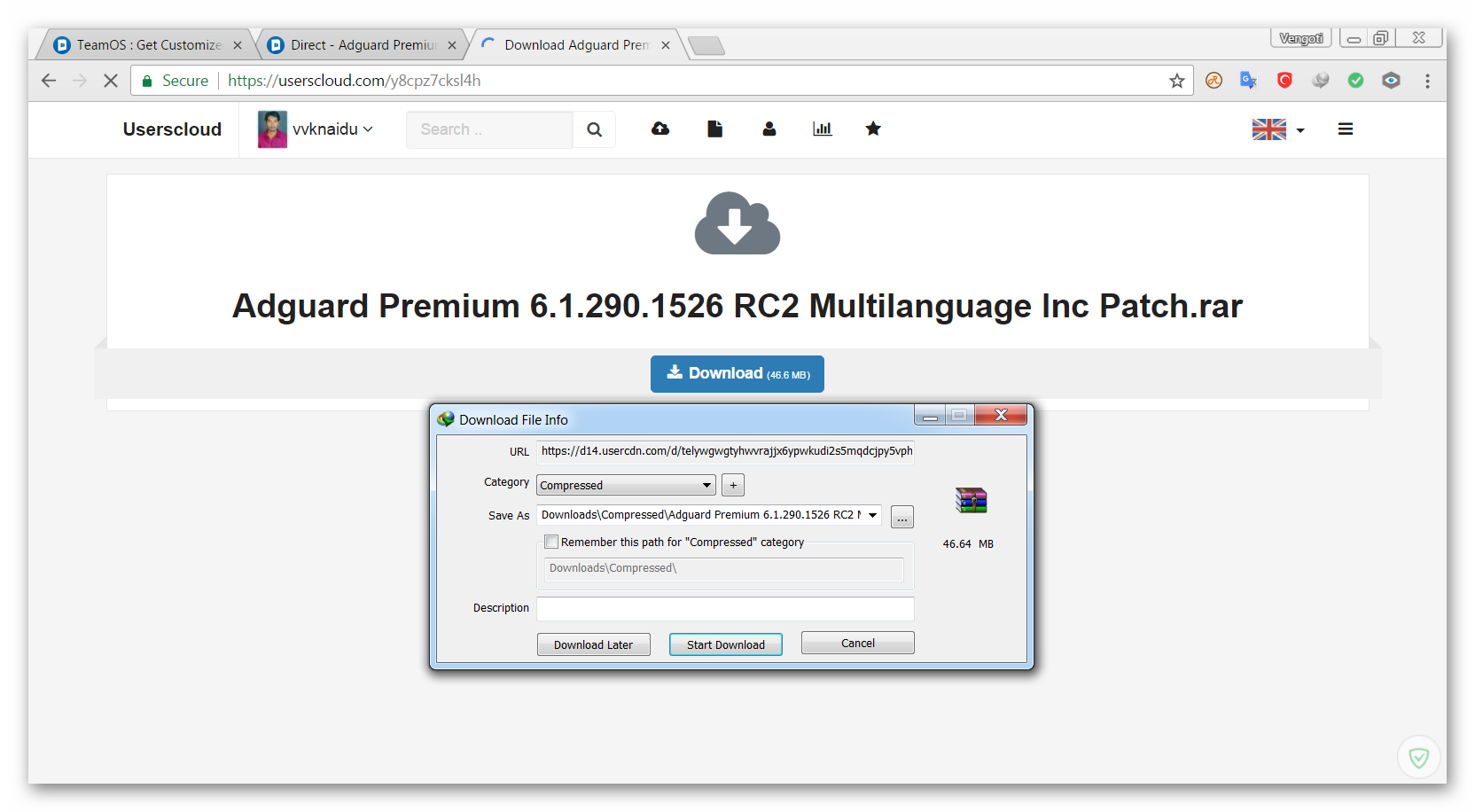Cancel the download dialog
This screenshot has height=812, width=1475.
pos(858,643)
